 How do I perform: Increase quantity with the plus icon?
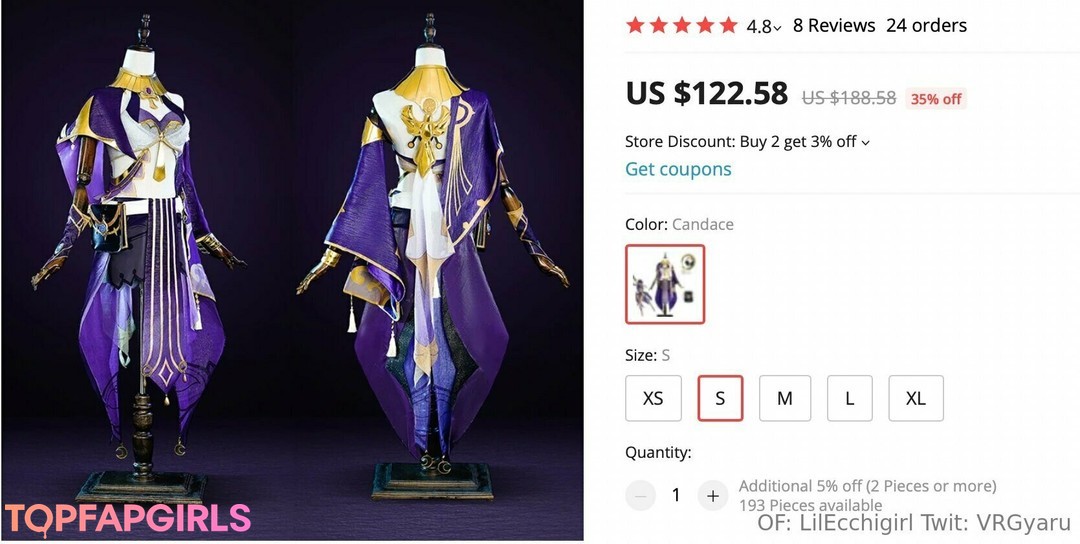tap(712, 495)
